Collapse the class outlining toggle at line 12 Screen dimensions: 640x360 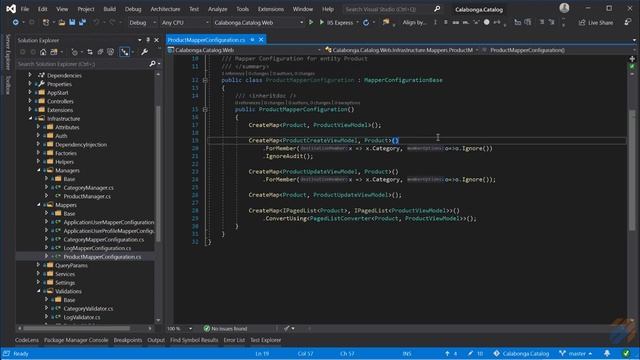[205, 80]
